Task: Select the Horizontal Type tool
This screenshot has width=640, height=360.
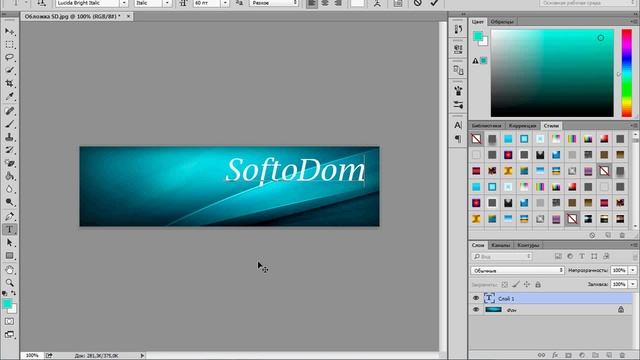Action: 9,229
